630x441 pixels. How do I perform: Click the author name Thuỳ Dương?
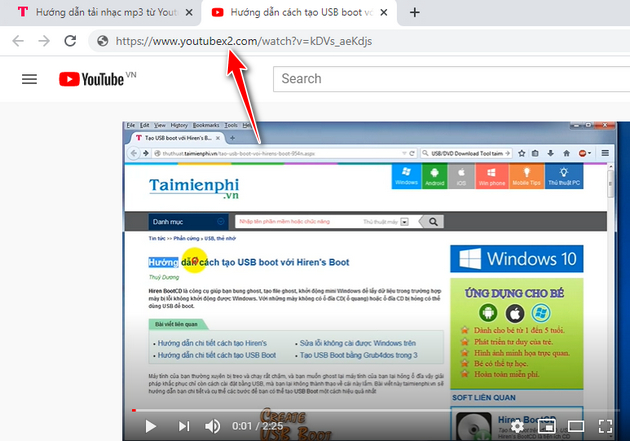click(x=164, y=277)
